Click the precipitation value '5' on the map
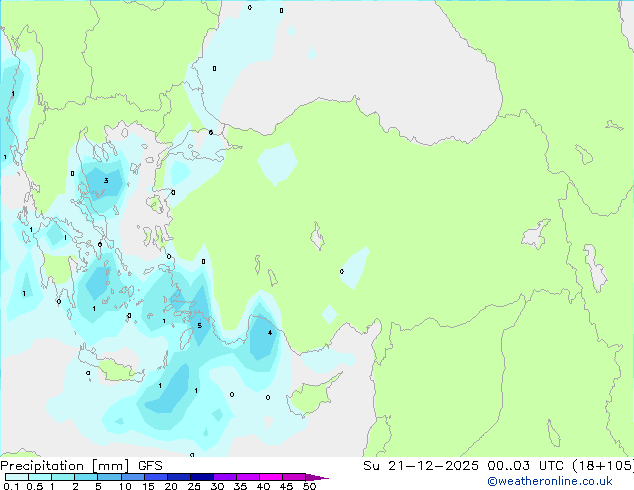Screen dimensions: 634x490 (199, 325)
